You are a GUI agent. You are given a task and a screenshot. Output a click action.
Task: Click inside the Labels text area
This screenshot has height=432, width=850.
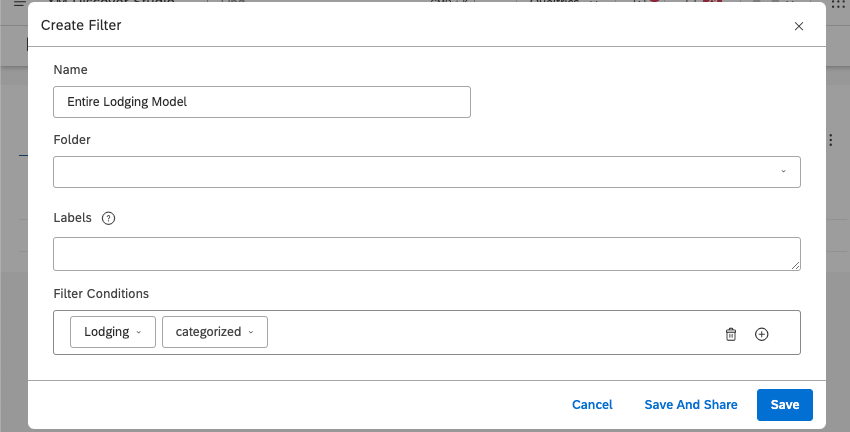click(427, 253)
